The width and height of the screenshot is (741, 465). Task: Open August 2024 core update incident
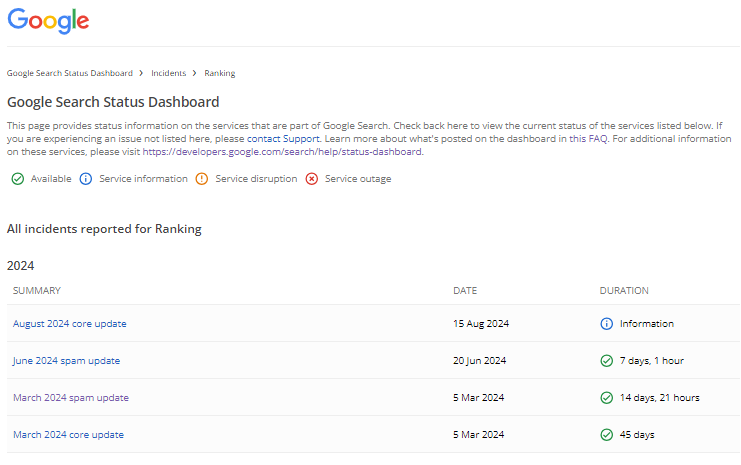pyautogui.click(x=69, y=324)
